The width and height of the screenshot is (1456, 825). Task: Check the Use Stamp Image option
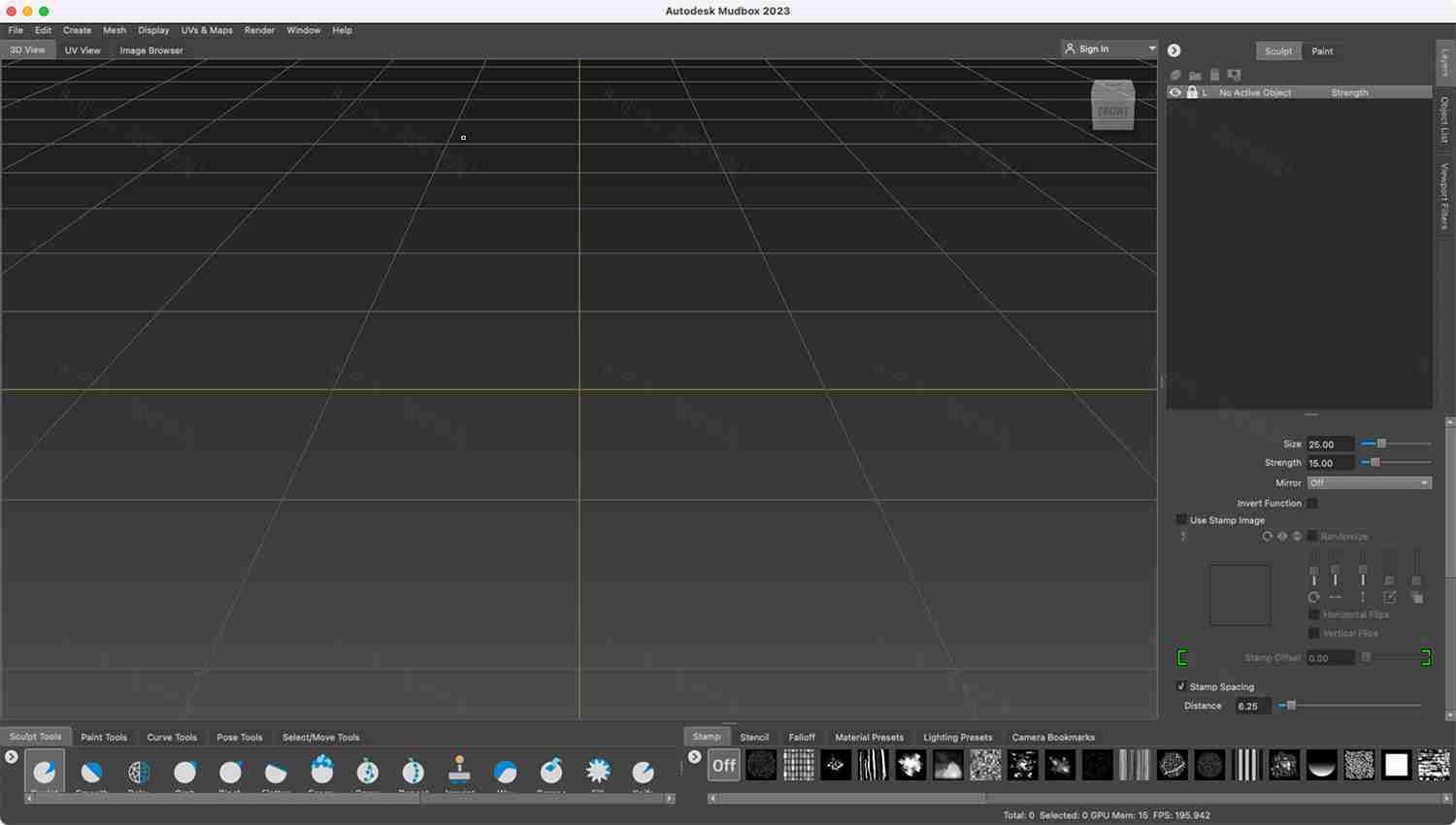coord(1181,519)
